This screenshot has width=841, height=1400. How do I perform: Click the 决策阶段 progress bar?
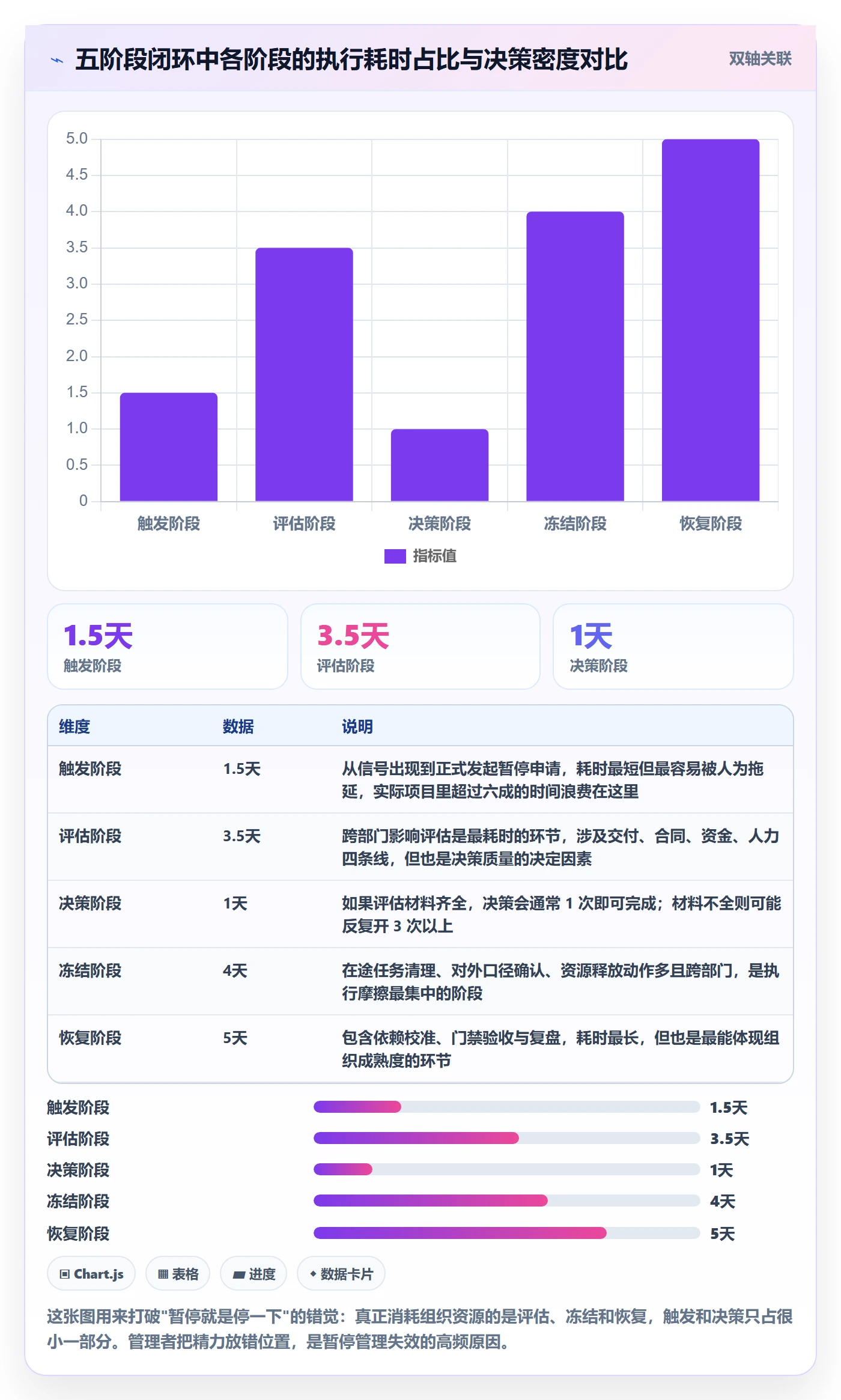(506, 1169)
